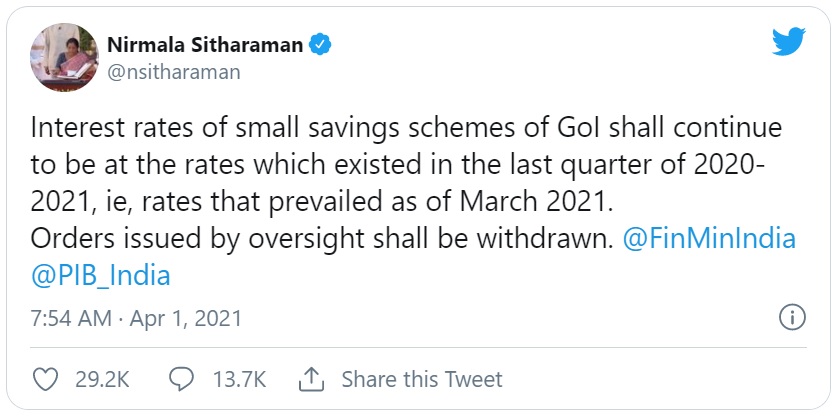Image resolution: width=838 pixels, height=416 pixels.
Task: Open the tweet info circle icon
Action: point(791,319)
